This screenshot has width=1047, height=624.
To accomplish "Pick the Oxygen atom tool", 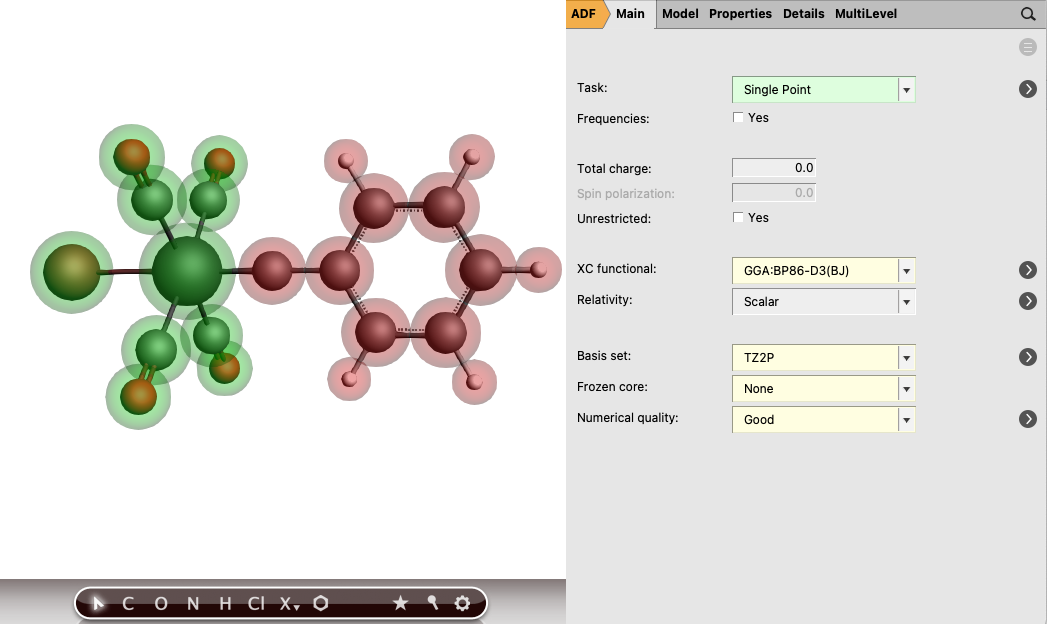I will [161, 603].
